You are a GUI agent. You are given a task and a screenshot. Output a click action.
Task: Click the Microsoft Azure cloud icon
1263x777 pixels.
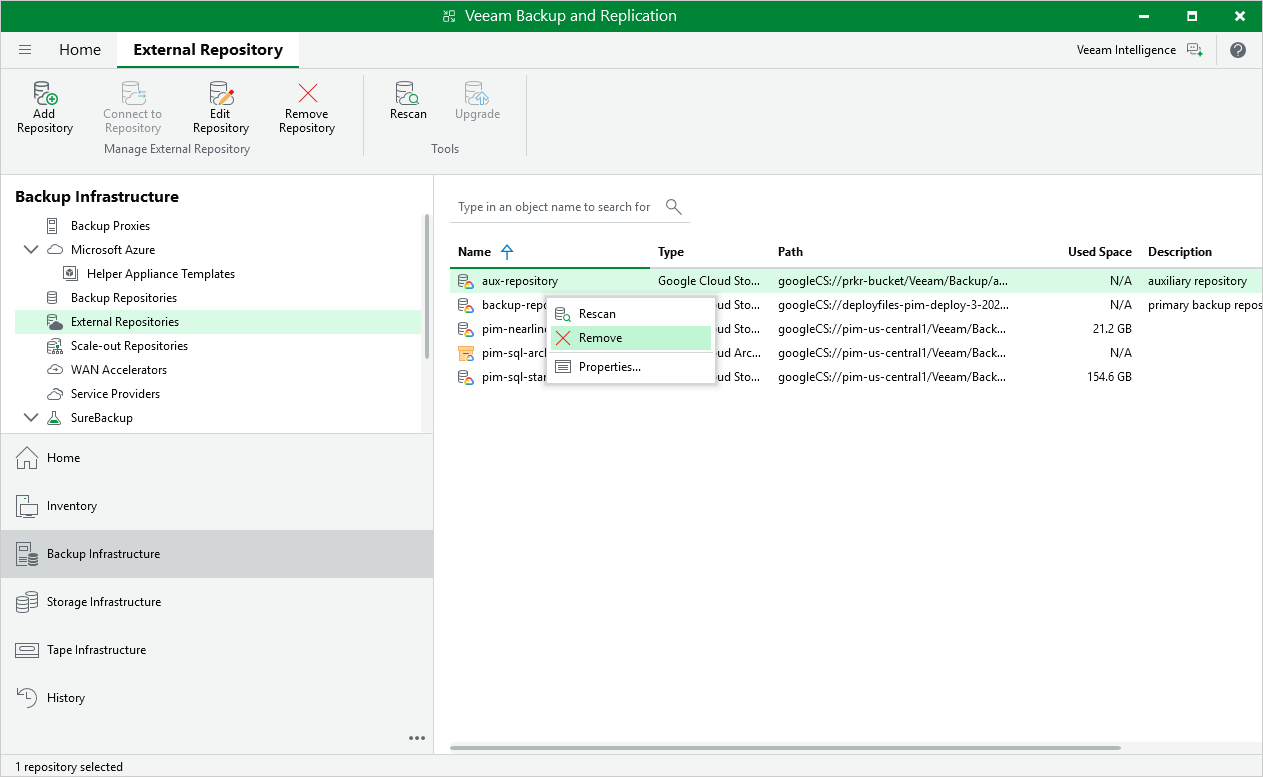click(x=54, y=250)
